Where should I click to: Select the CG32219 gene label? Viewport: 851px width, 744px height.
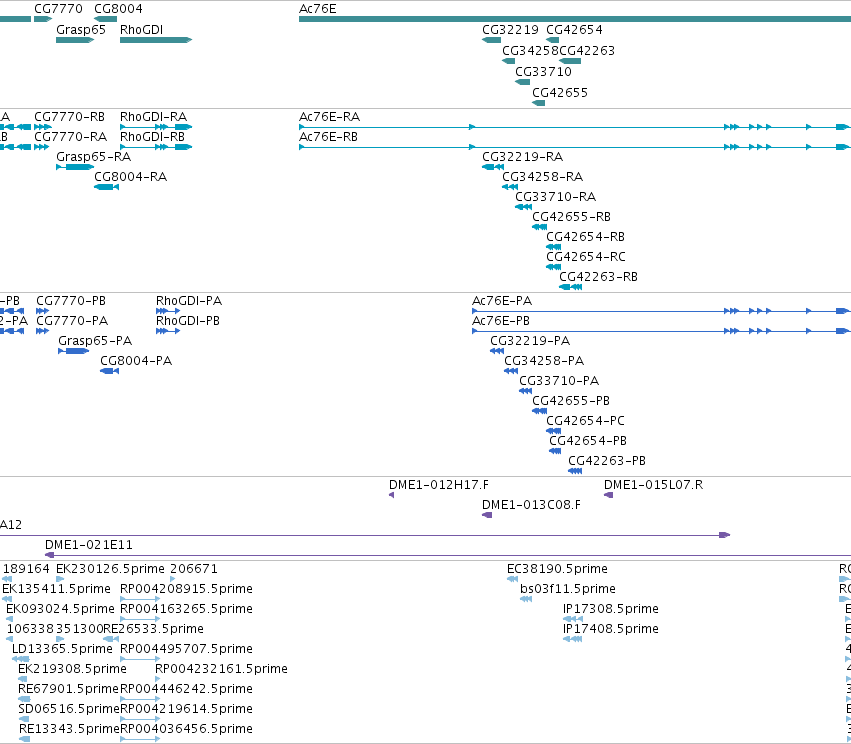[510, 29]
